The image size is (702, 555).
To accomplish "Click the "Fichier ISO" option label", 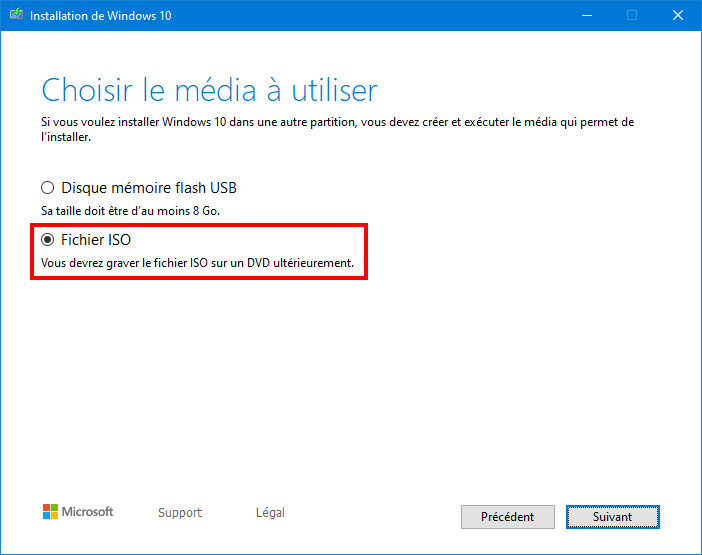I will click(x=96, y=240).
